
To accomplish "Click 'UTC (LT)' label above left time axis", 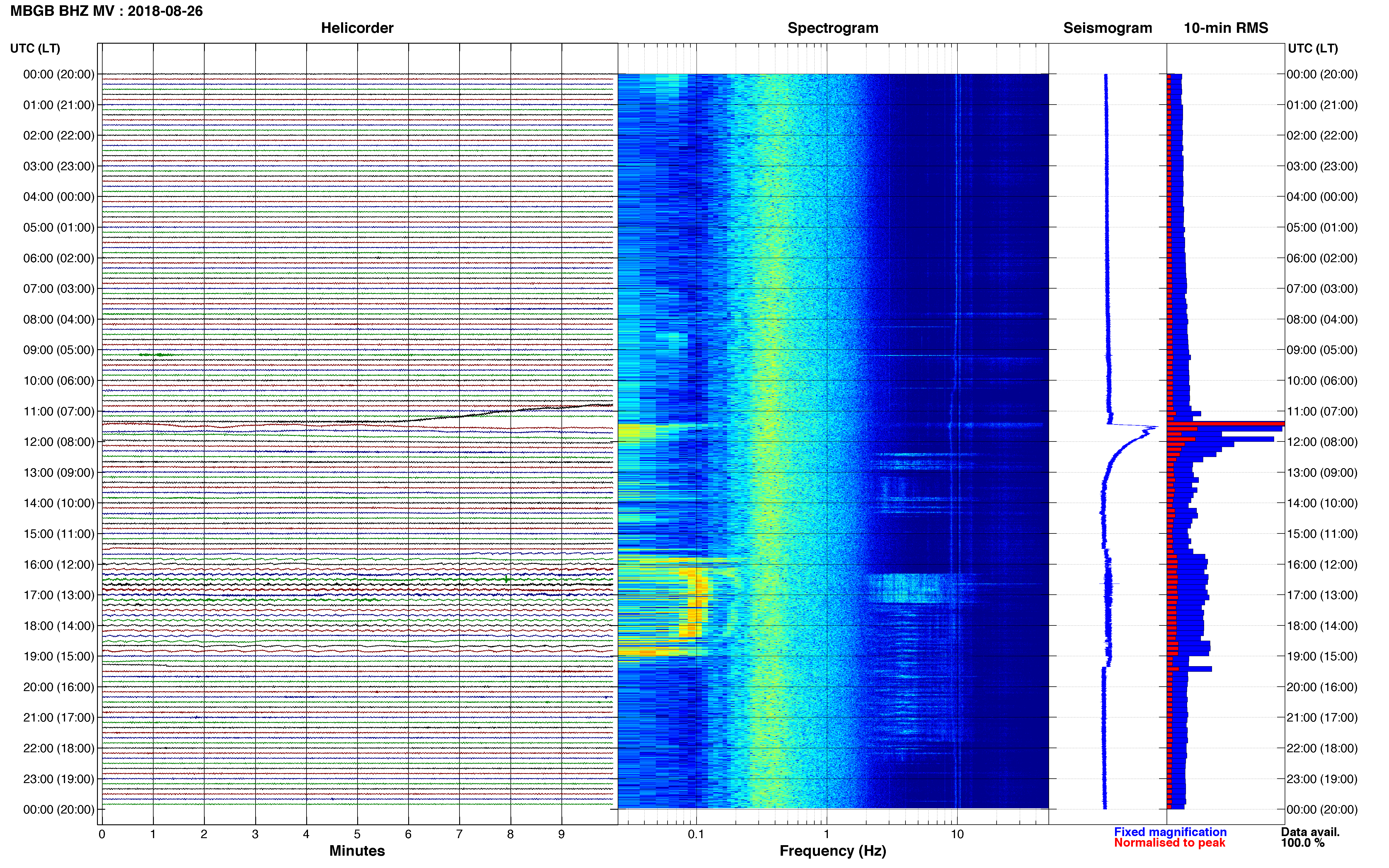I will tap(35, 48).
